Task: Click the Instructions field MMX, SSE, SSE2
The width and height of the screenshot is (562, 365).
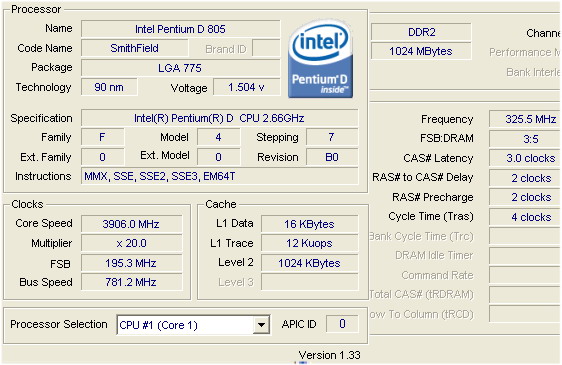Action: [x=219, y=176]
